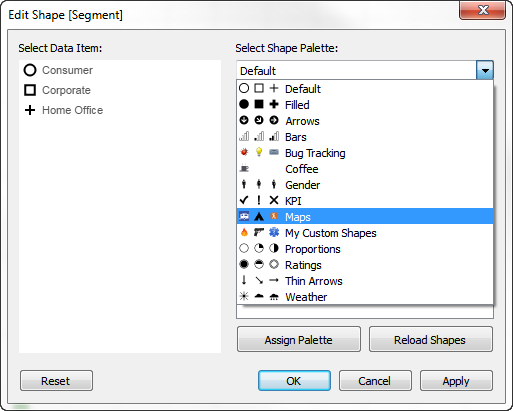Viewport: 513px width, 411px height.
Task: Click the Apply button
Action: pyautogui.click(x=456, y=380)
